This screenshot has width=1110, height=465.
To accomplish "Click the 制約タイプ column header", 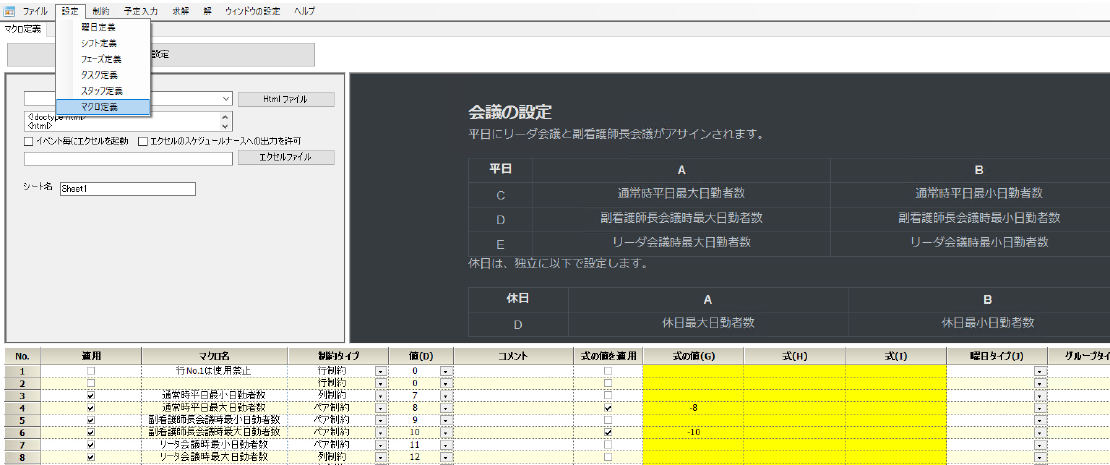I will 337,356.
